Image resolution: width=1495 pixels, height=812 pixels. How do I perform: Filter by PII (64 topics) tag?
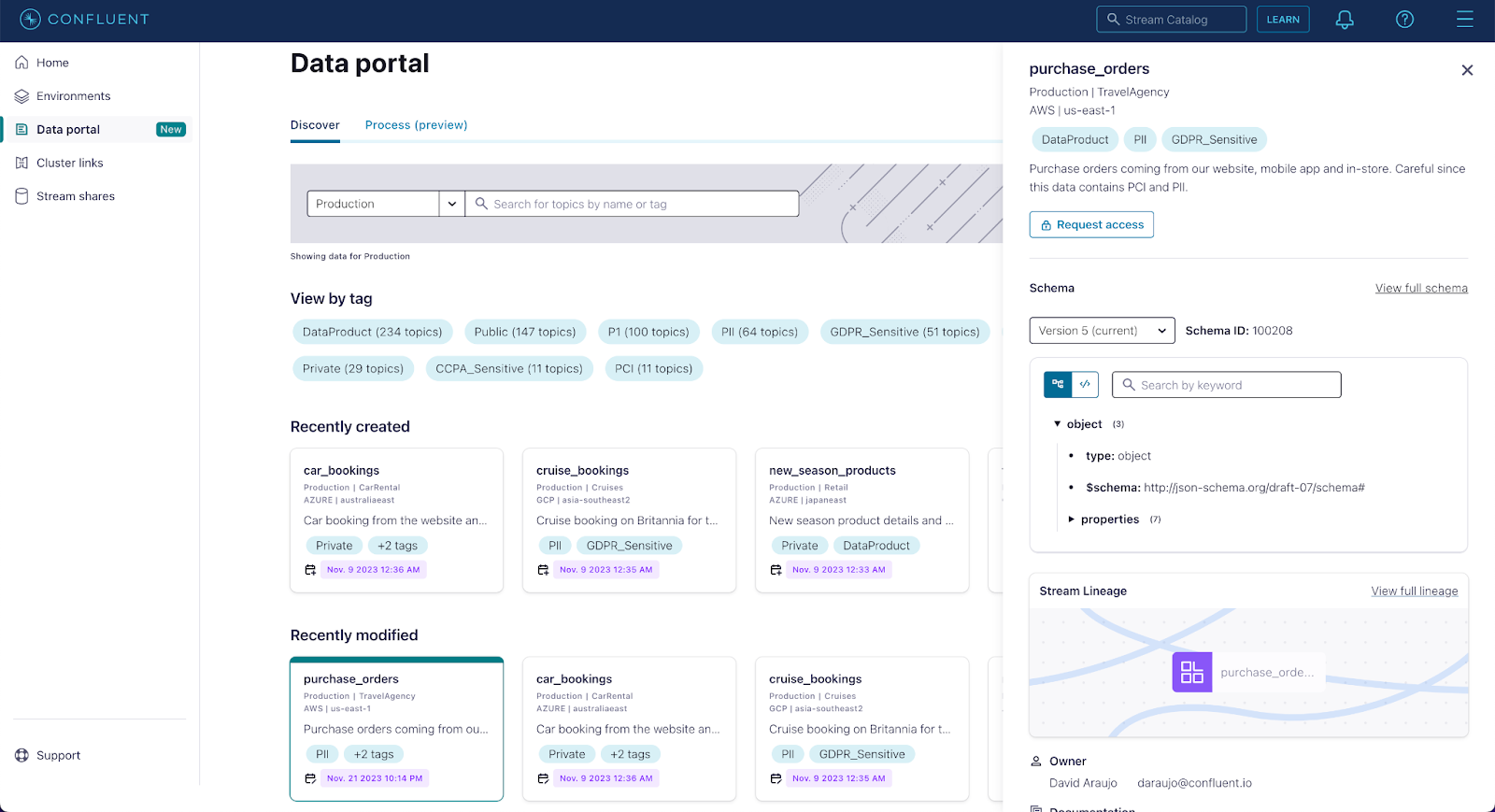(760, 332)
